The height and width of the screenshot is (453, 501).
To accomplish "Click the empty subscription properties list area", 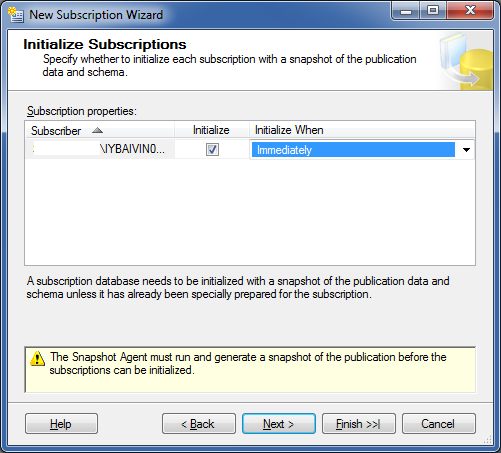I will pyautogui.click(x=250, y=212).
